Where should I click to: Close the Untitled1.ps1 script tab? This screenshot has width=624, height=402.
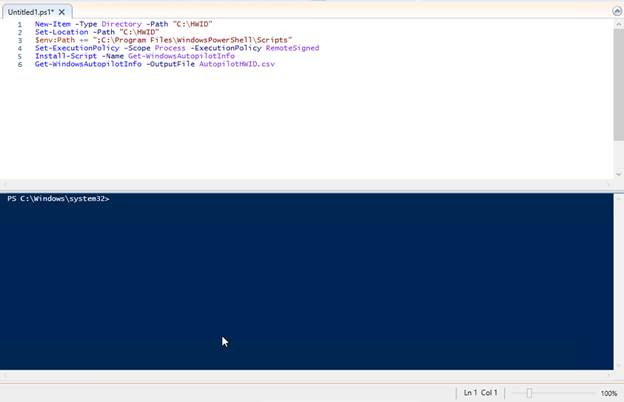[x=62, y=11]
